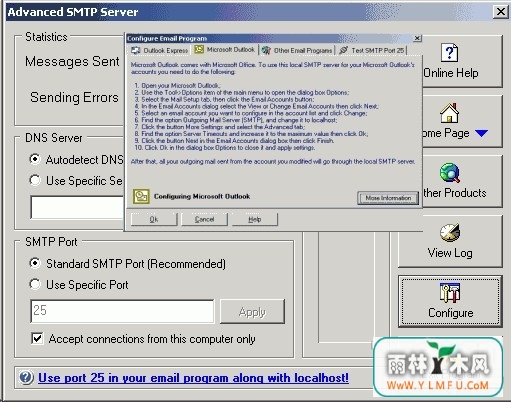Image resolution: width=511 pixels, height=402 pixels.
Task: Choose the Use Specific Port option
Action: click(35, 284)
